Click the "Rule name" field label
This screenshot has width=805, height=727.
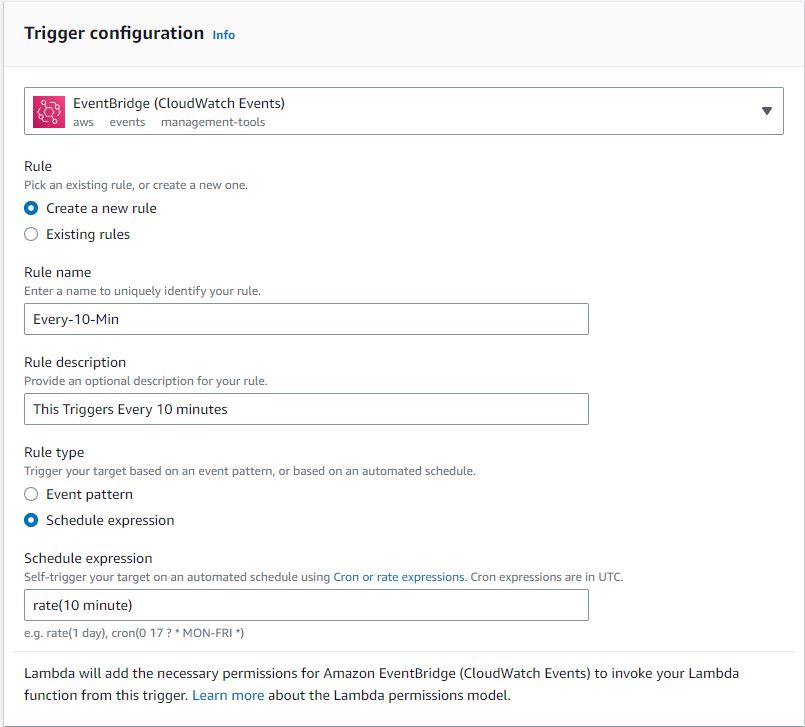[57, 272]
